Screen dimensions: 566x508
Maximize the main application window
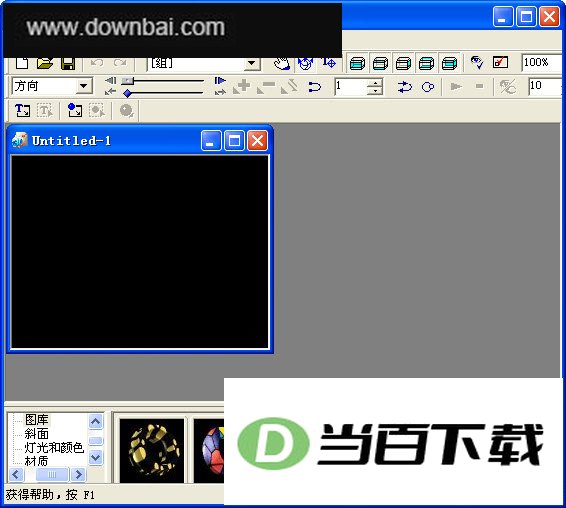[526, 17]
